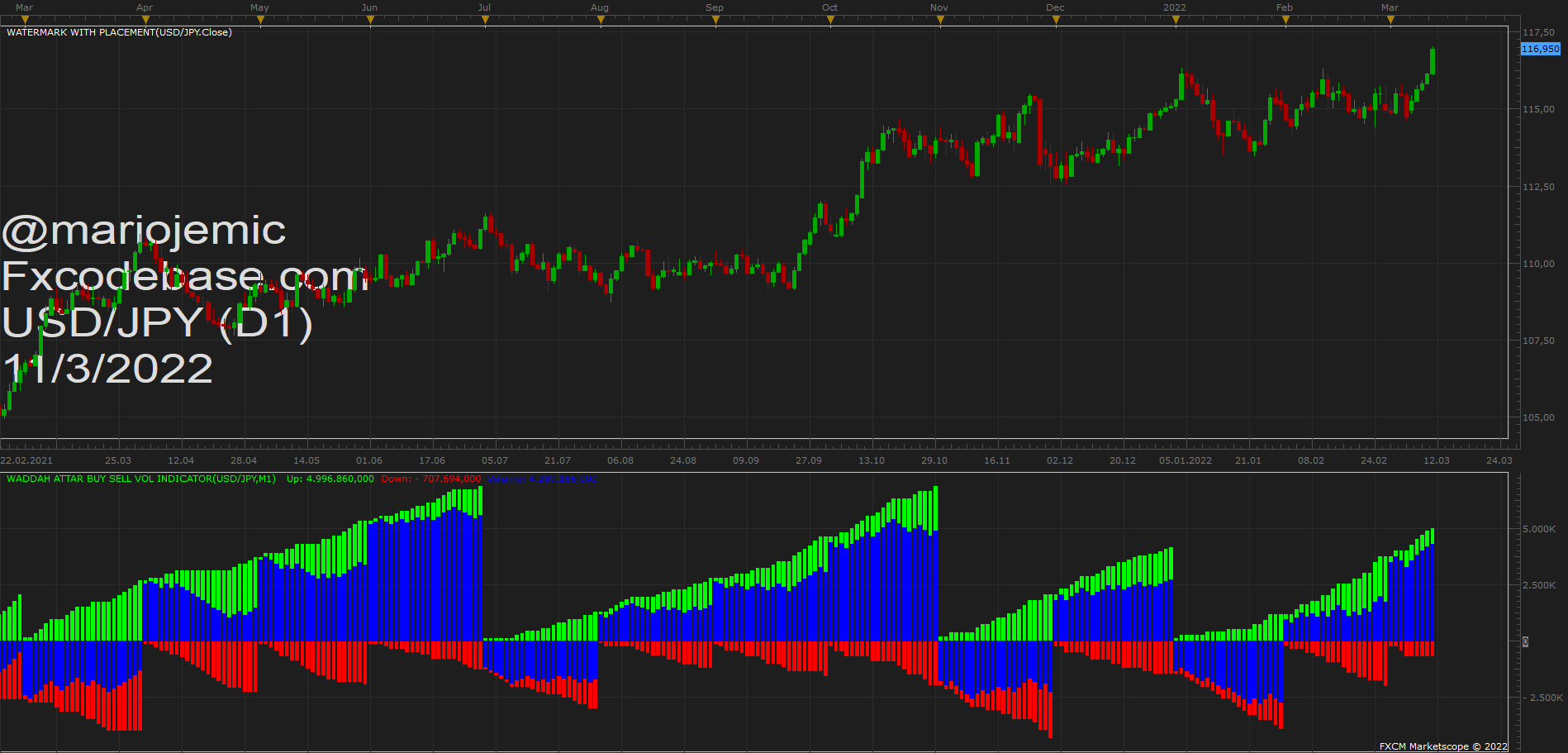The height and width of the screenshot is (753, 1568).
Task: Click the 28.04 date label
Action: click(244, 460)
